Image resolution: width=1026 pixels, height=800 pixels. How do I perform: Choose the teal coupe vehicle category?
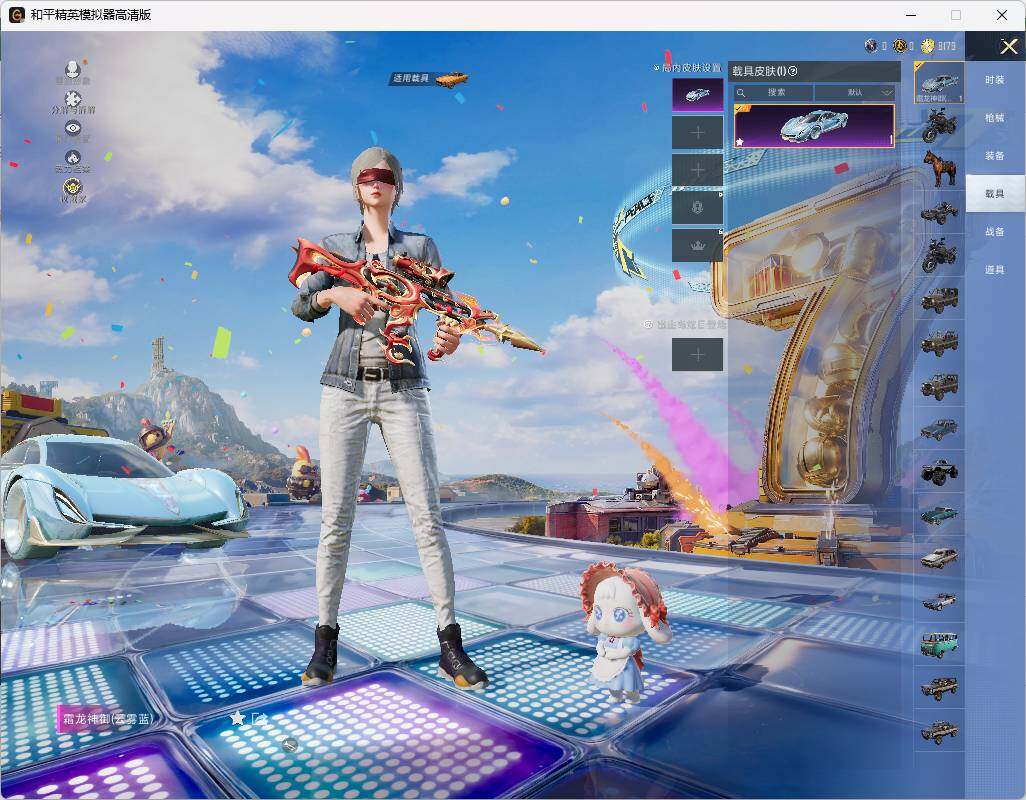pos(939,514)
